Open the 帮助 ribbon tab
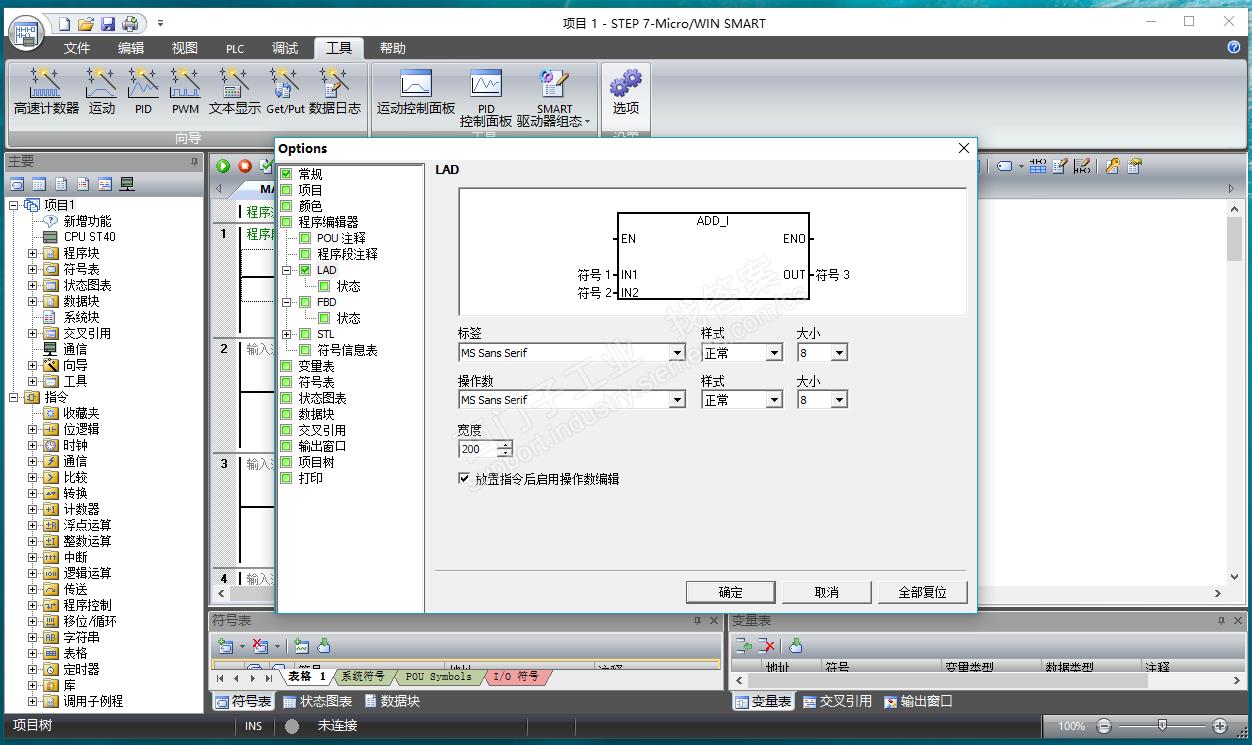Image resolution: width=1252 pixels, height=745 pixels. tap(393, 48)
